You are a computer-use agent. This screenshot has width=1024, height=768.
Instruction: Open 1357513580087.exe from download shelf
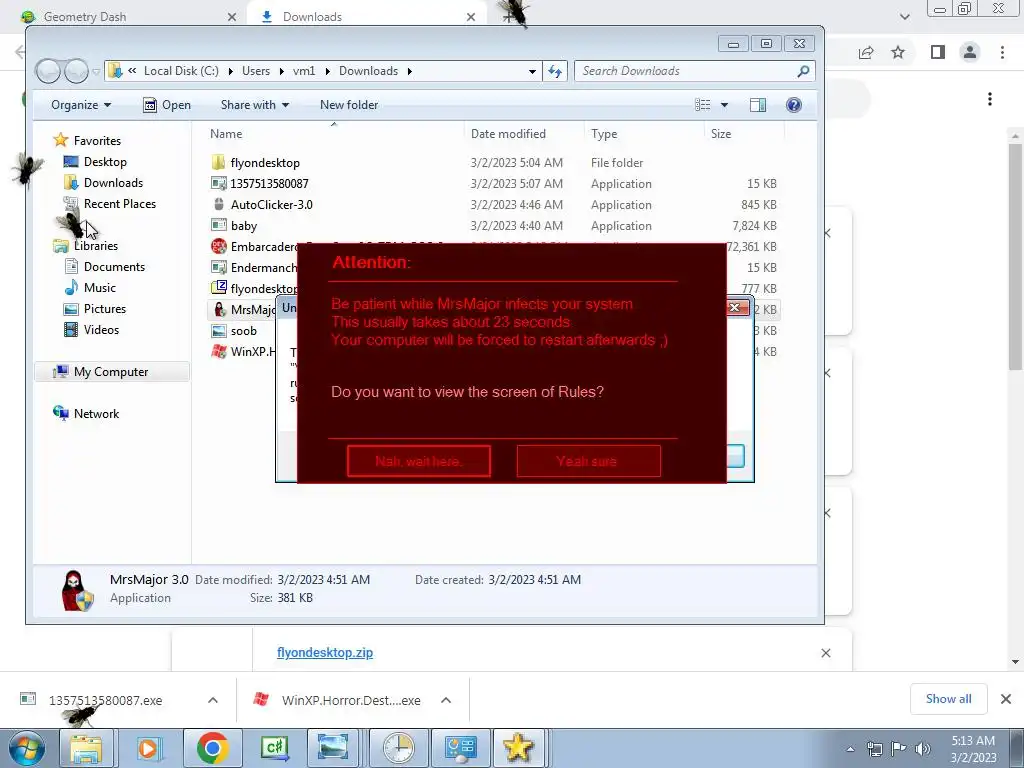coord(105,700)
